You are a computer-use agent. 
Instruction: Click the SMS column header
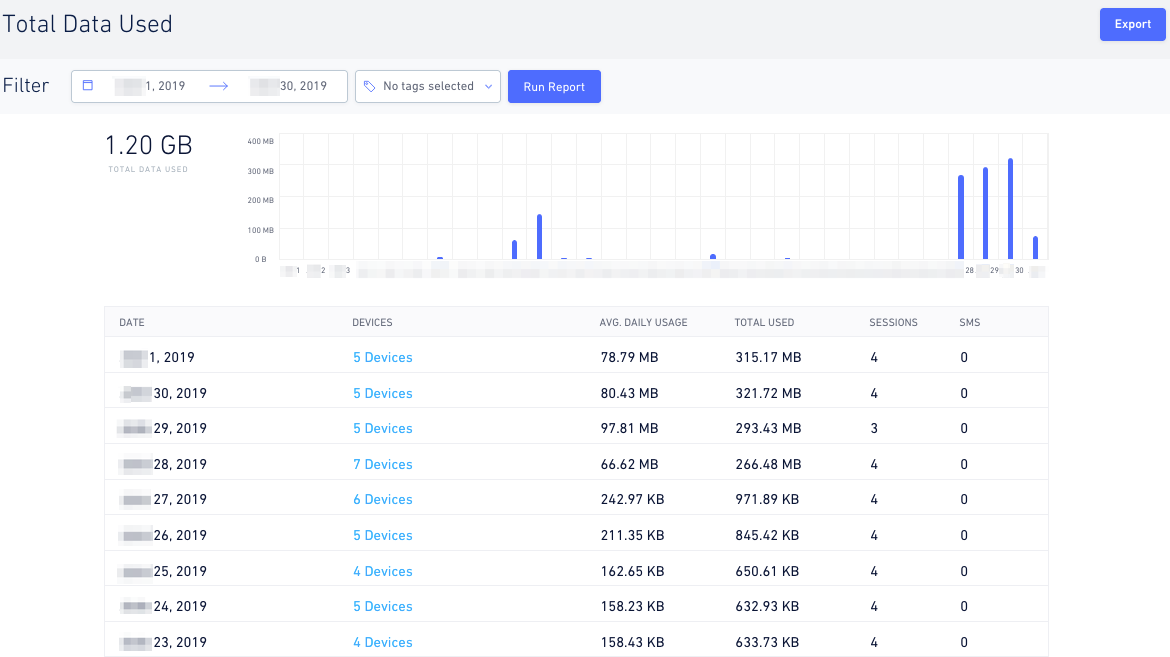click(970, 323)
